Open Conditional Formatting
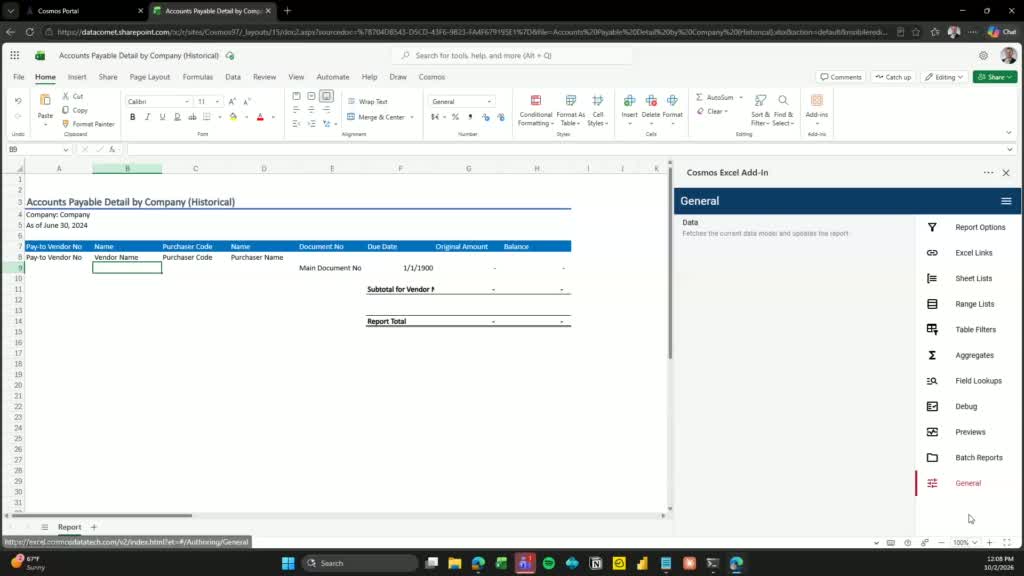Screen dimensions: 1024x576 point(536,110)
